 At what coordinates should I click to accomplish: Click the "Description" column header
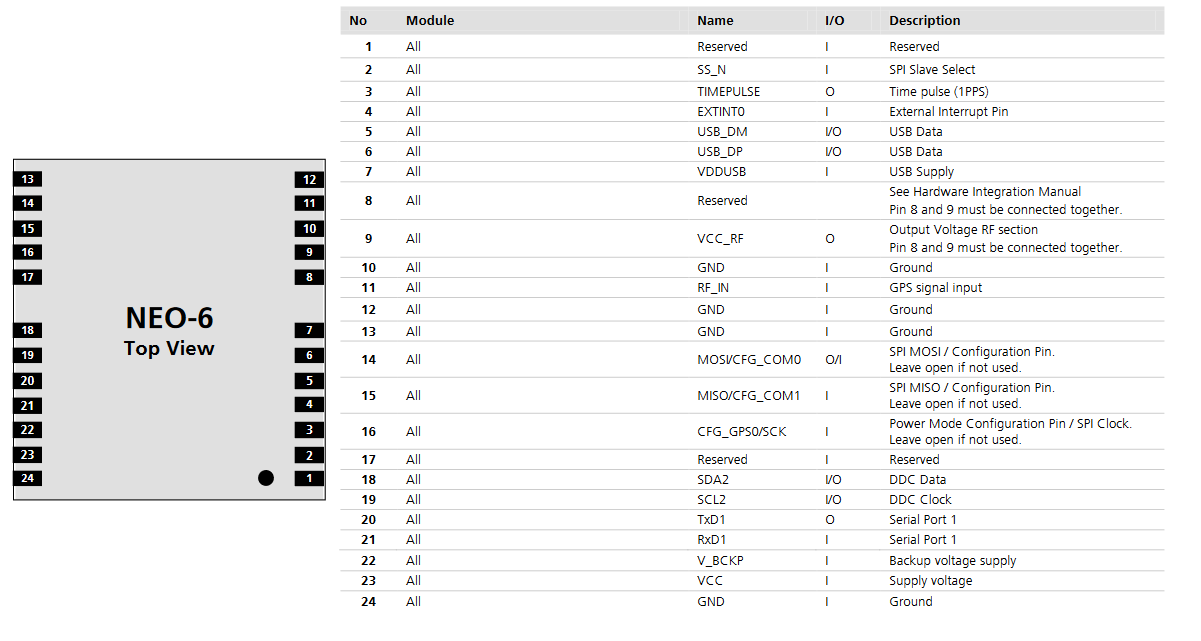(x=924, y=21)
